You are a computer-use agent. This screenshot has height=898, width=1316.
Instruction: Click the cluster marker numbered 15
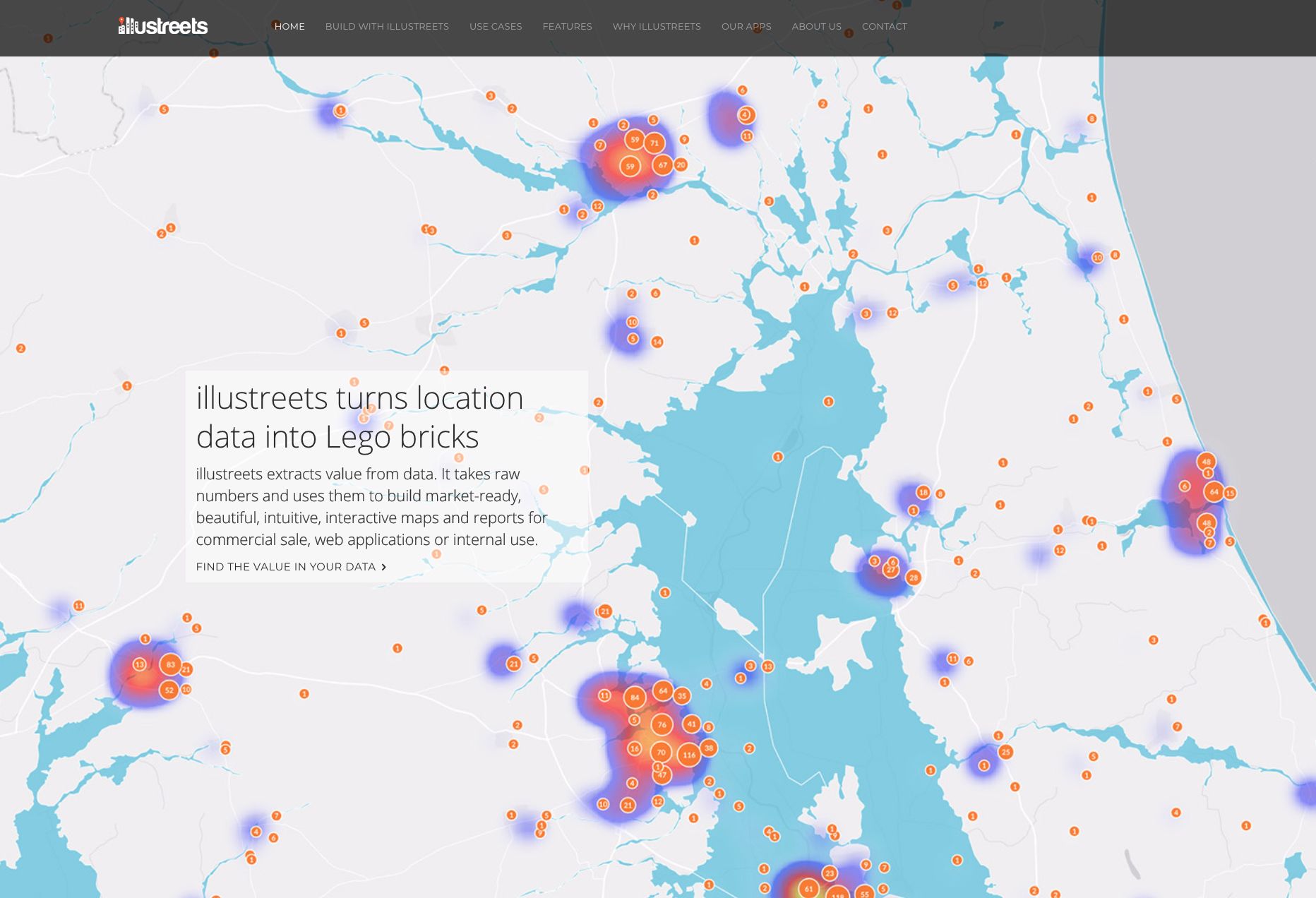[x=1230, y=493]
